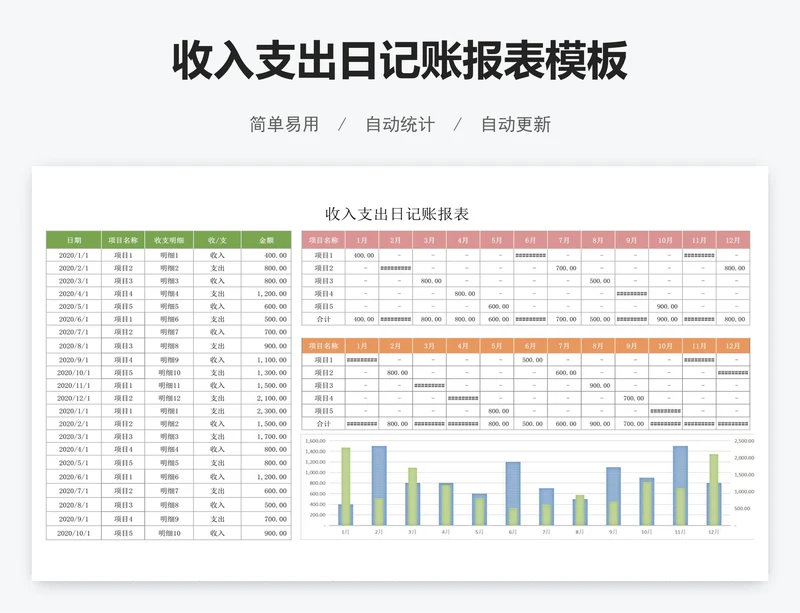The image size is (800, 613).
Task: Click the amount cell 2,300.00
Action: pos(266,411)
